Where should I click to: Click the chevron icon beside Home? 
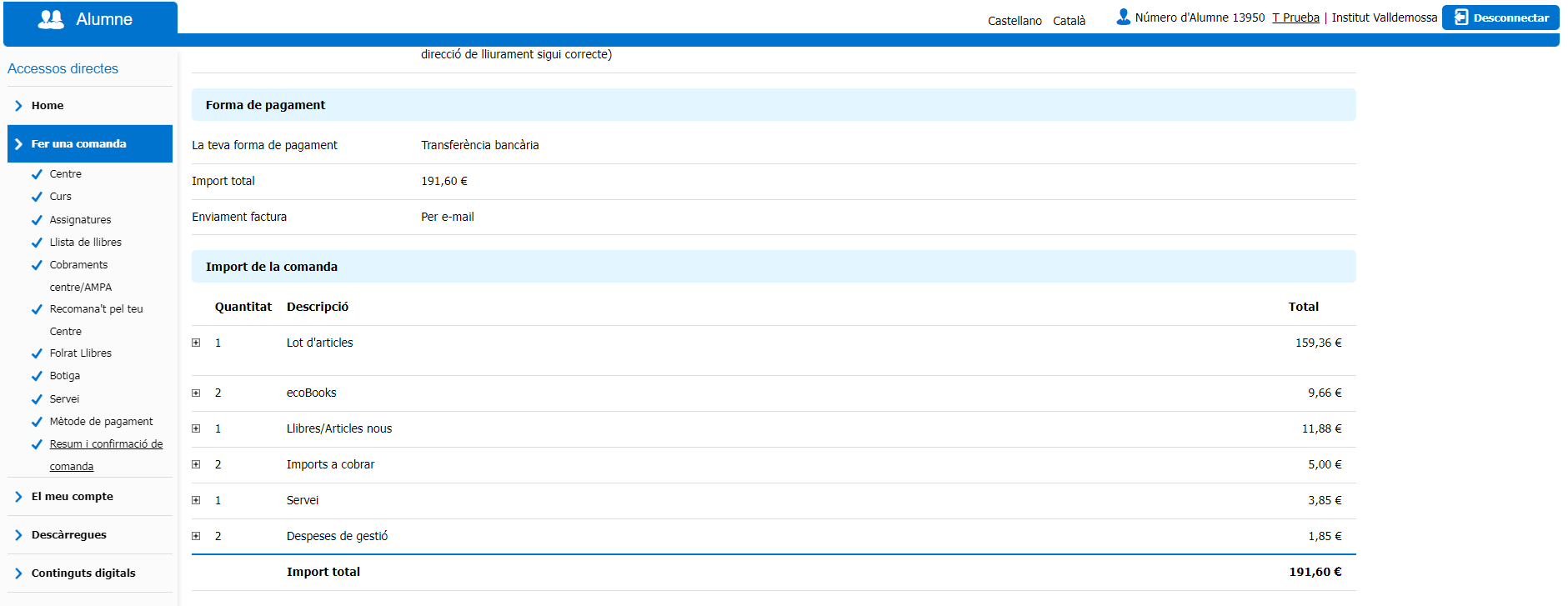pos(18,106)
